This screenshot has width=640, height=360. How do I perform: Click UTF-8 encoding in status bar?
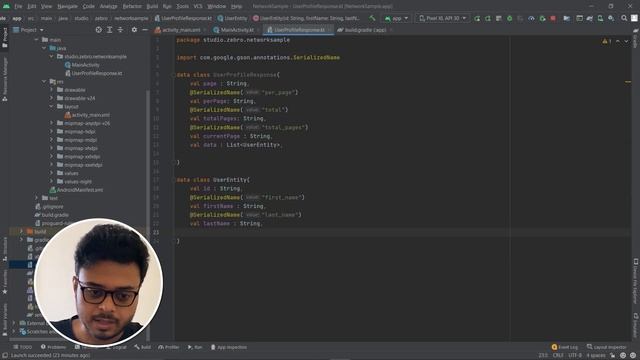click(x=575, y=356)
